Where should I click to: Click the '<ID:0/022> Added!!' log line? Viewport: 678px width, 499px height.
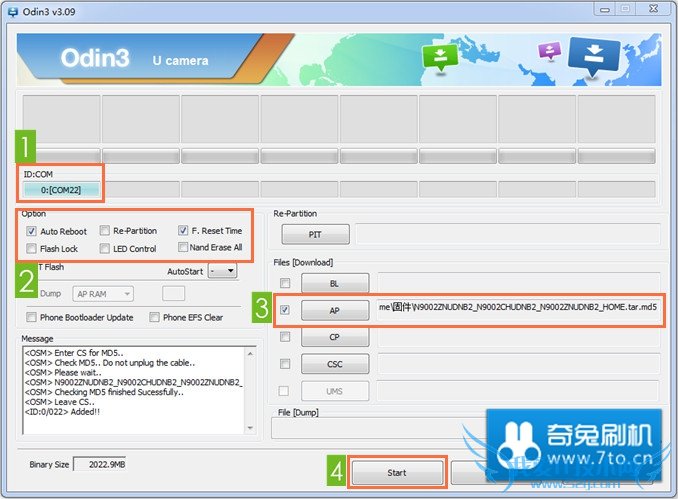(62, 412)
